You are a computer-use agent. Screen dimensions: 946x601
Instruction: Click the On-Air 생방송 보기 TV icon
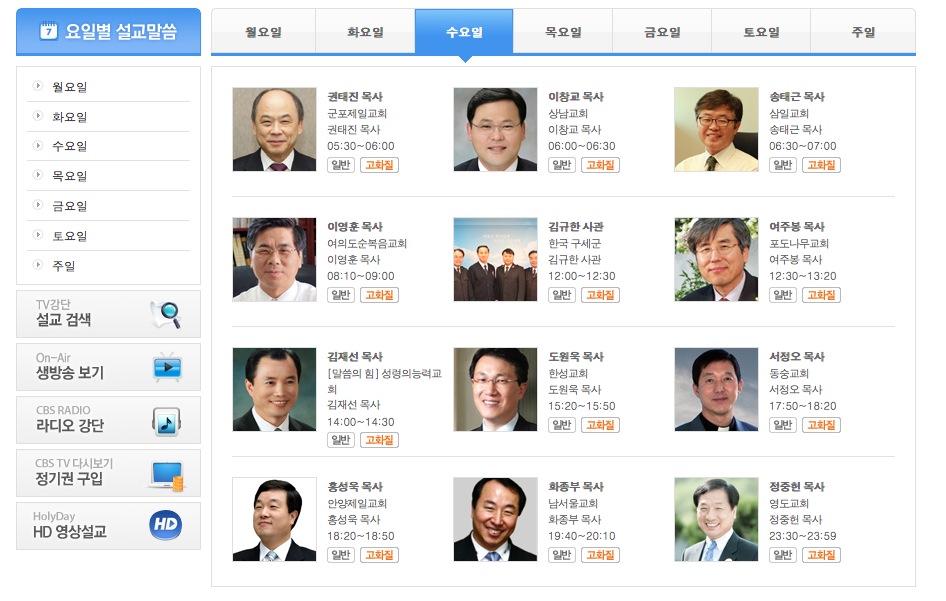click(x=167, y=367)
